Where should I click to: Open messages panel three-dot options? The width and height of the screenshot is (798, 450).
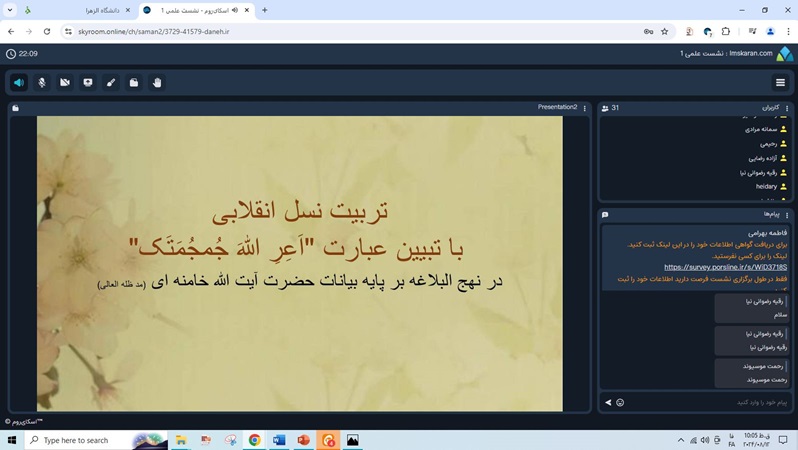pyautogui.click(x=787, y=215)
